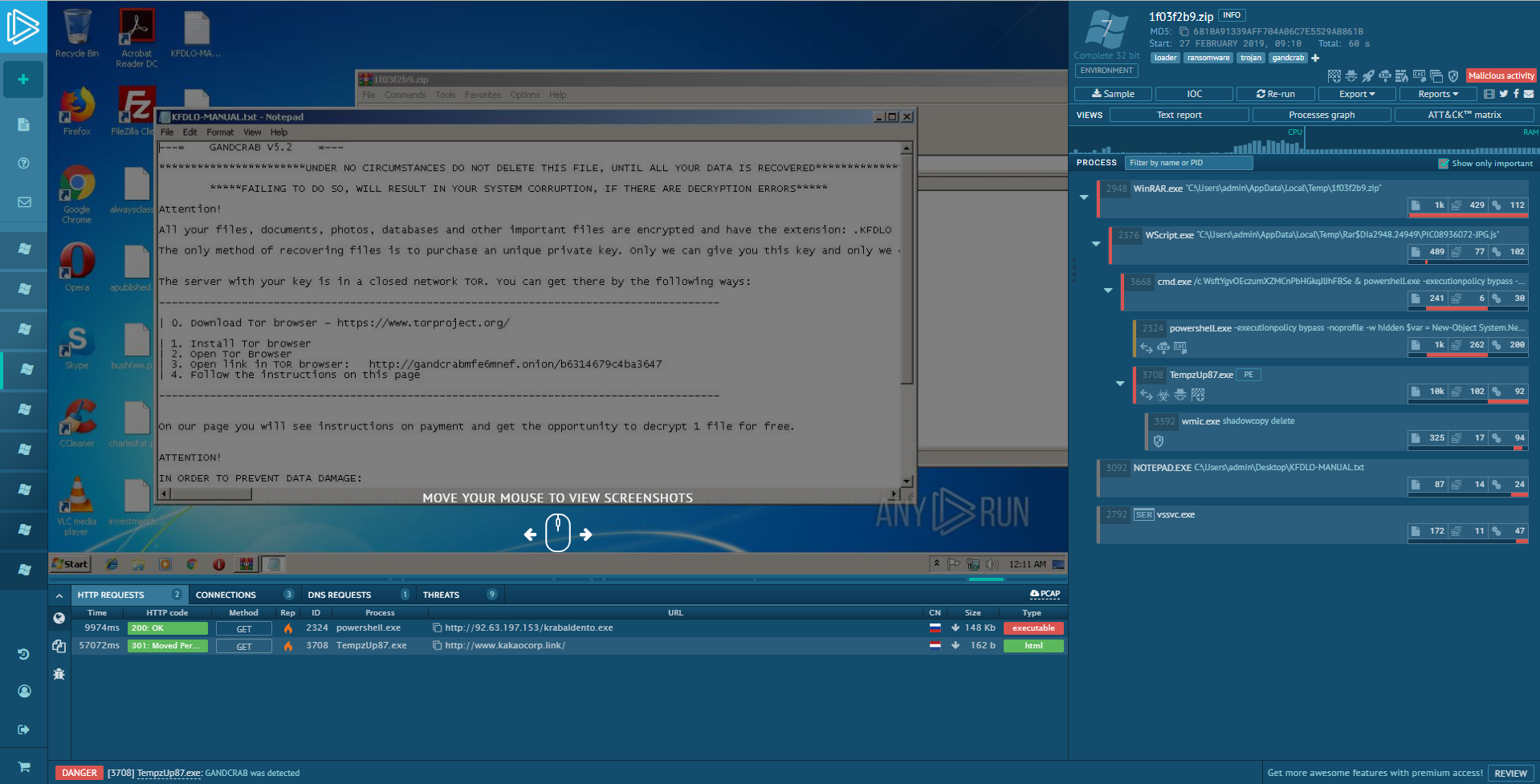Open the IOC view
Viewport: 1540px width, 784px height.
[x=1195, y=94]
